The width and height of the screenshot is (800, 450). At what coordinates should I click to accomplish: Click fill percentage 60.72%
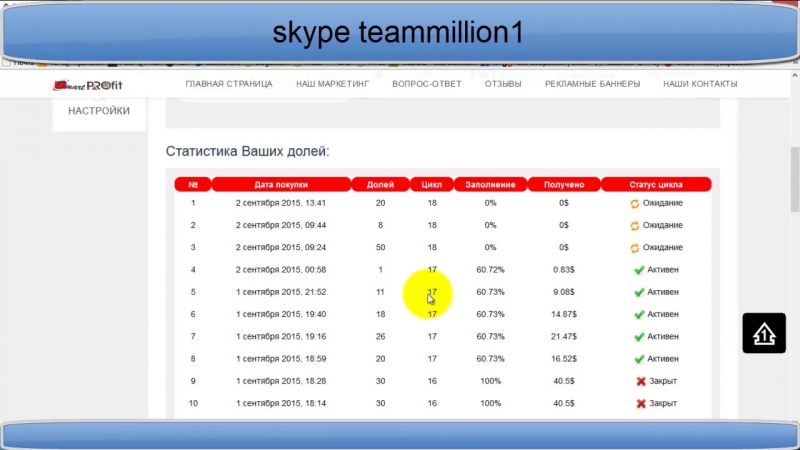(490, 269)
